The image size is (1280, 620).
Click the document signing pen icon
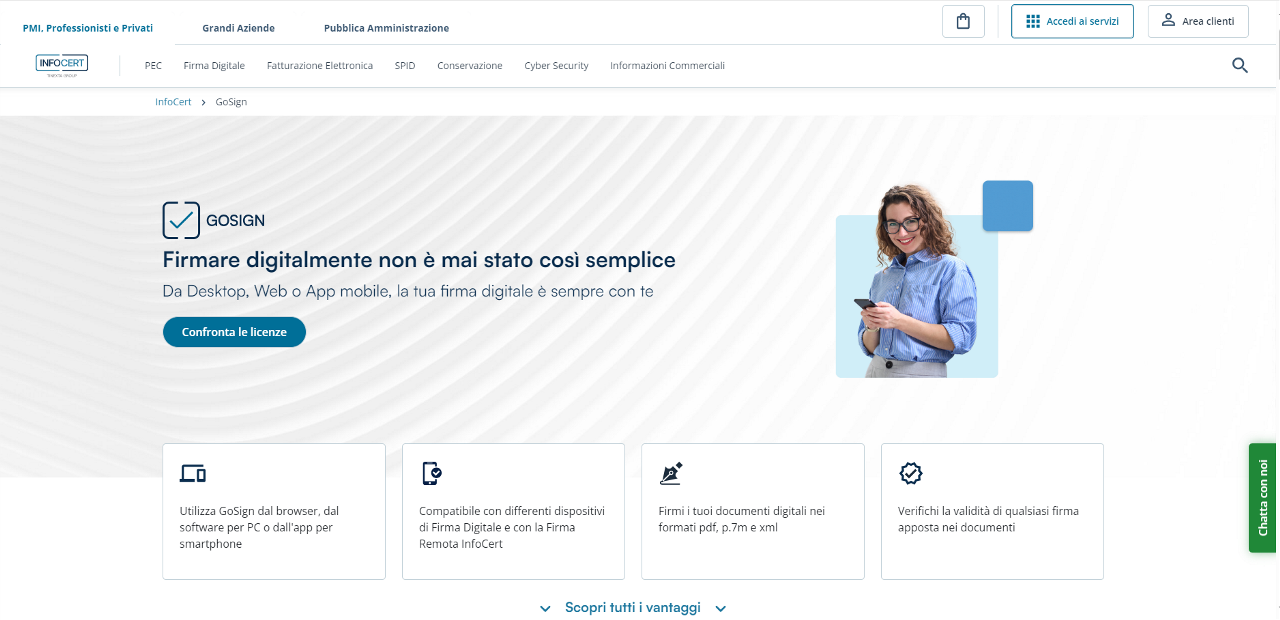(671, 473)
